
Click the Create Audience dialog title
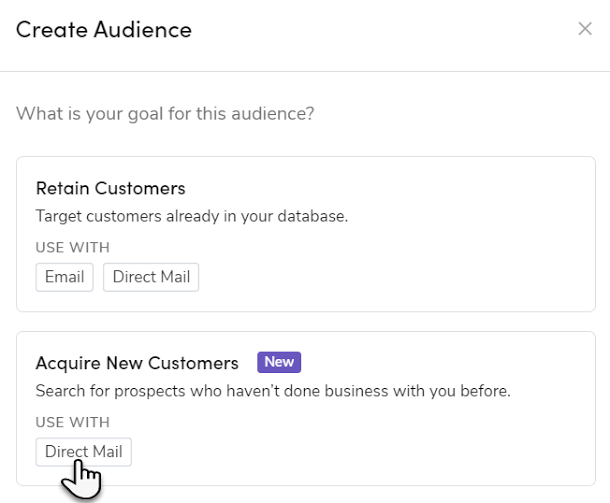pyautogui.click(x=104, y=30)
